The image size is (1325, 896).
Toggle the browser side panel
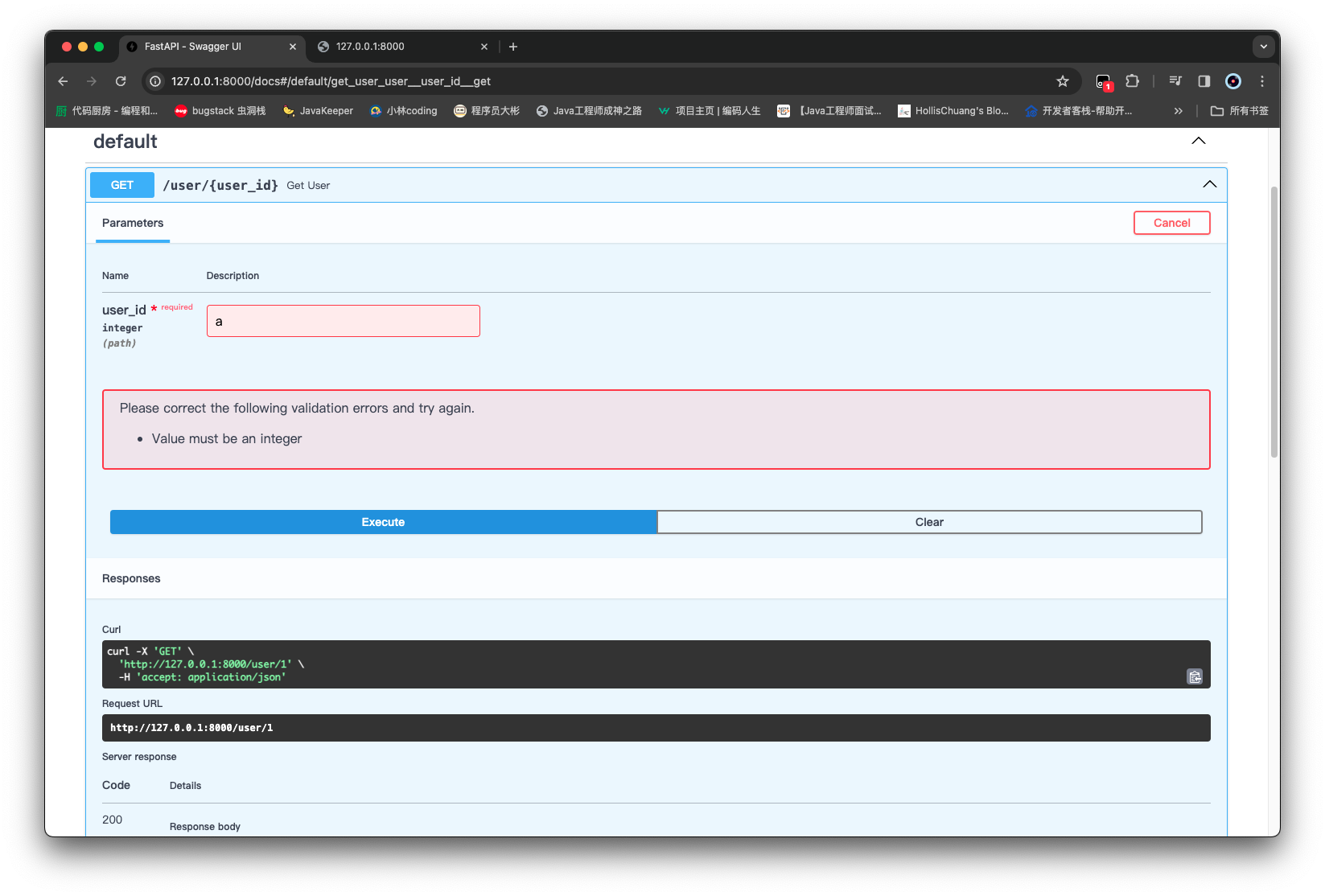tap(1204, 81)
